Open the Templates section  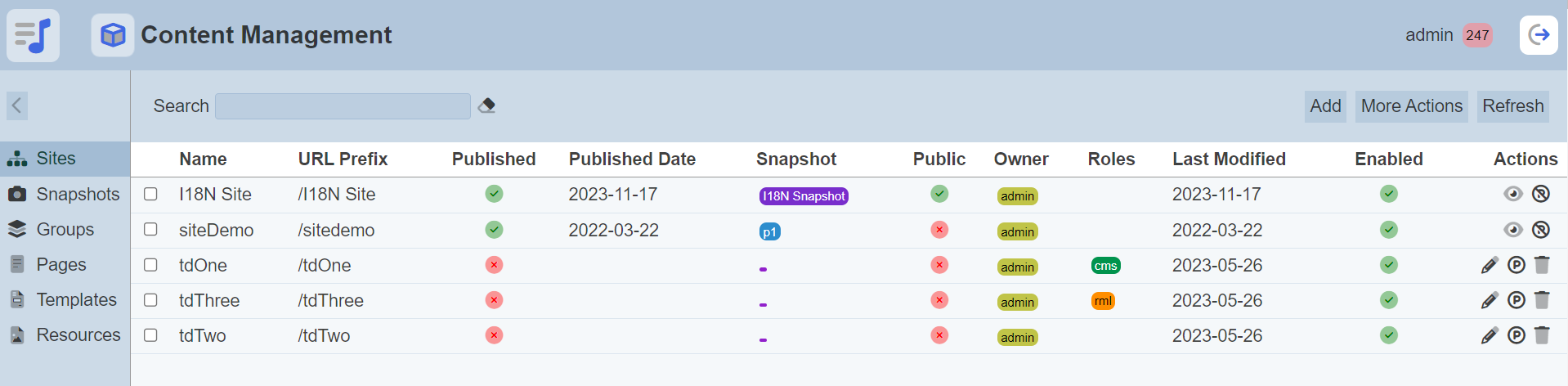pos(76,300)
